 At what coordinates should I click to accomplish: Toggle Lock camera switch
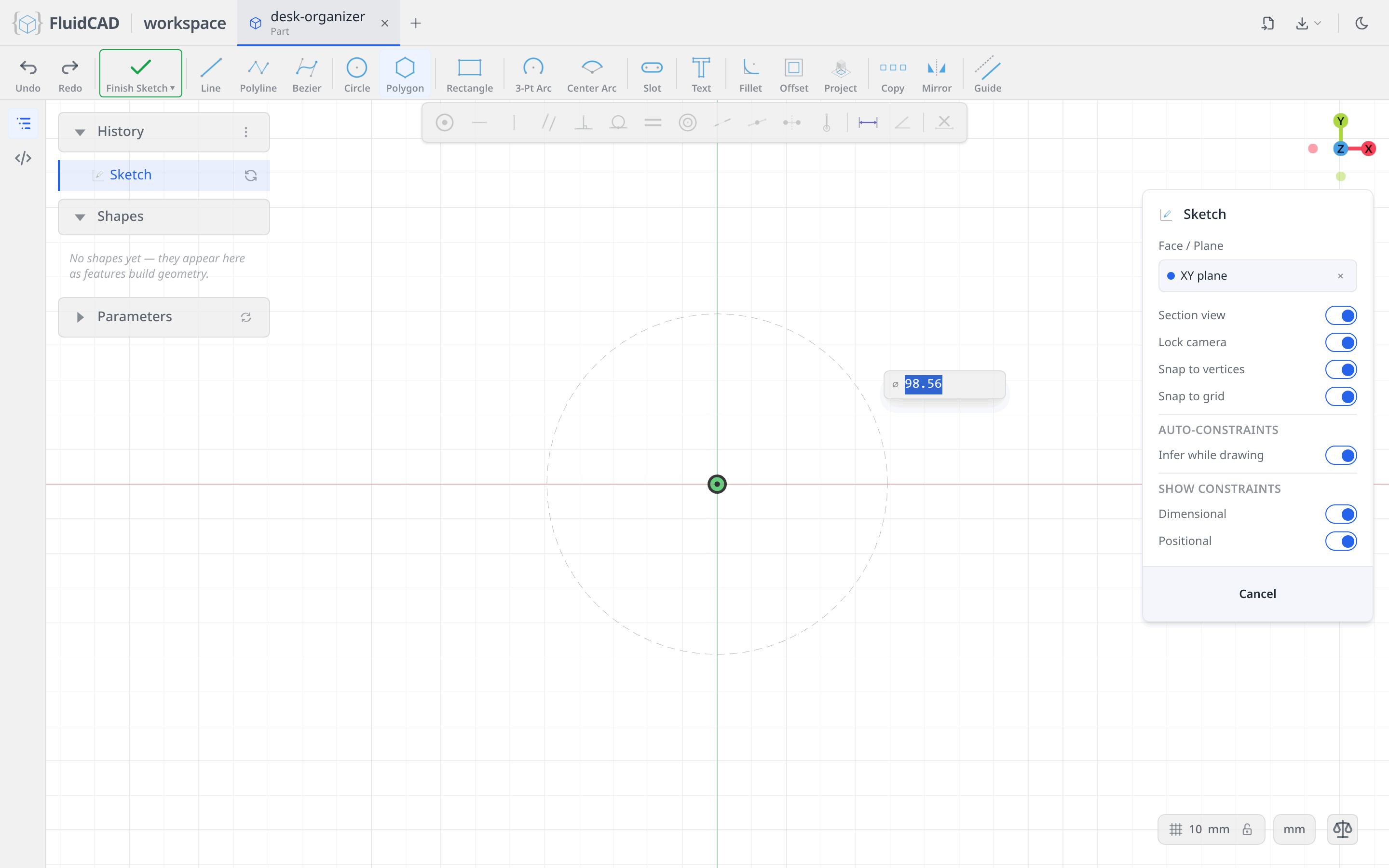click(x=1341, y=342)
